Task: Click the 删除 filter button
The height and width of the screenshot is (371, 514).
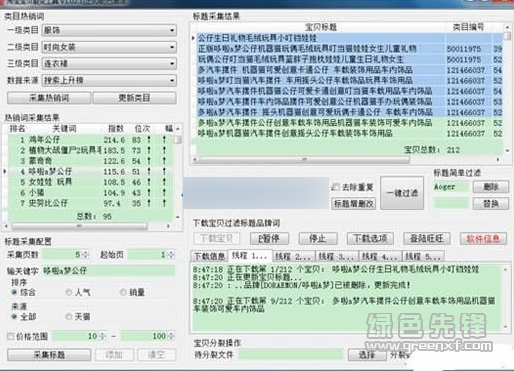Action: [x=491, y=187]
